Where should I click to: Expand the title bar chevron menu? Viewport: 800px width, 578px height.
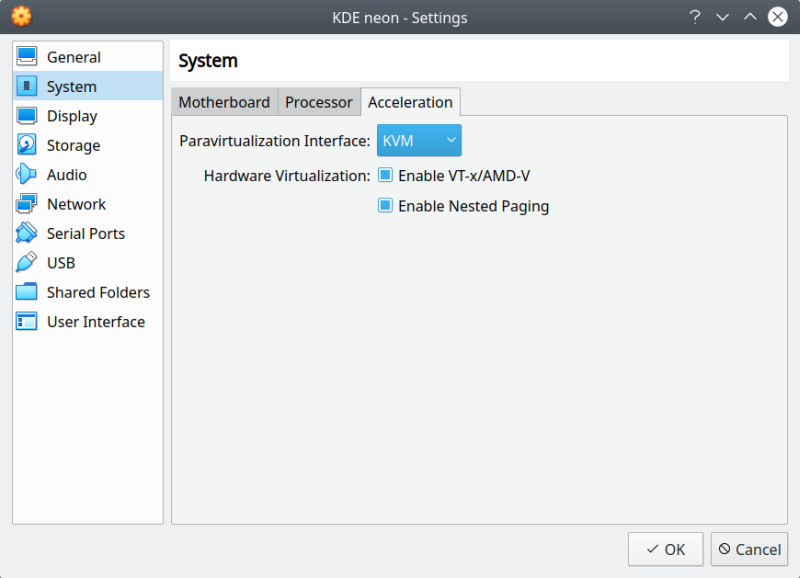coord(722,17)
